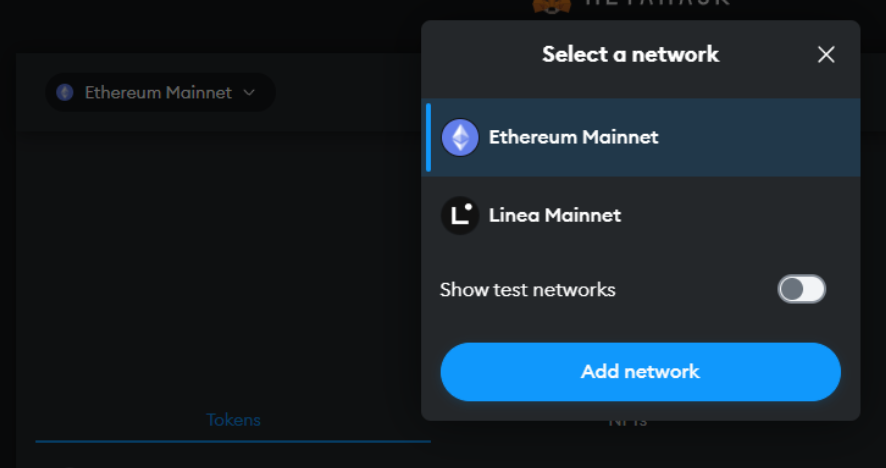
Task: Click the Select a network heading
Action: (630, 54)
